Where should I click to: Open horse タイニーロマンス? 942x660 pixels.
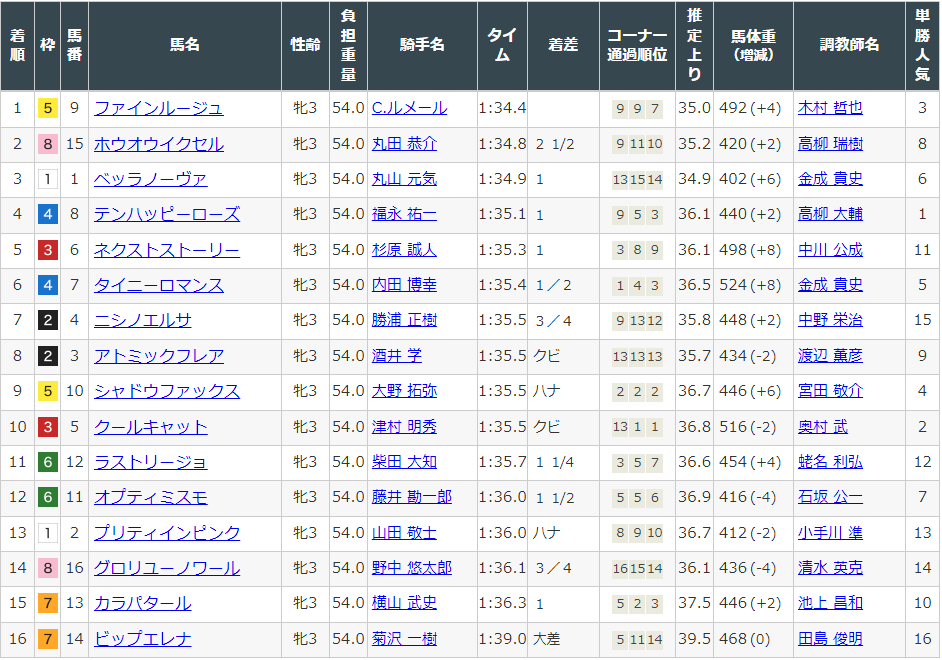pyautogui.click(x=159, y=285)
